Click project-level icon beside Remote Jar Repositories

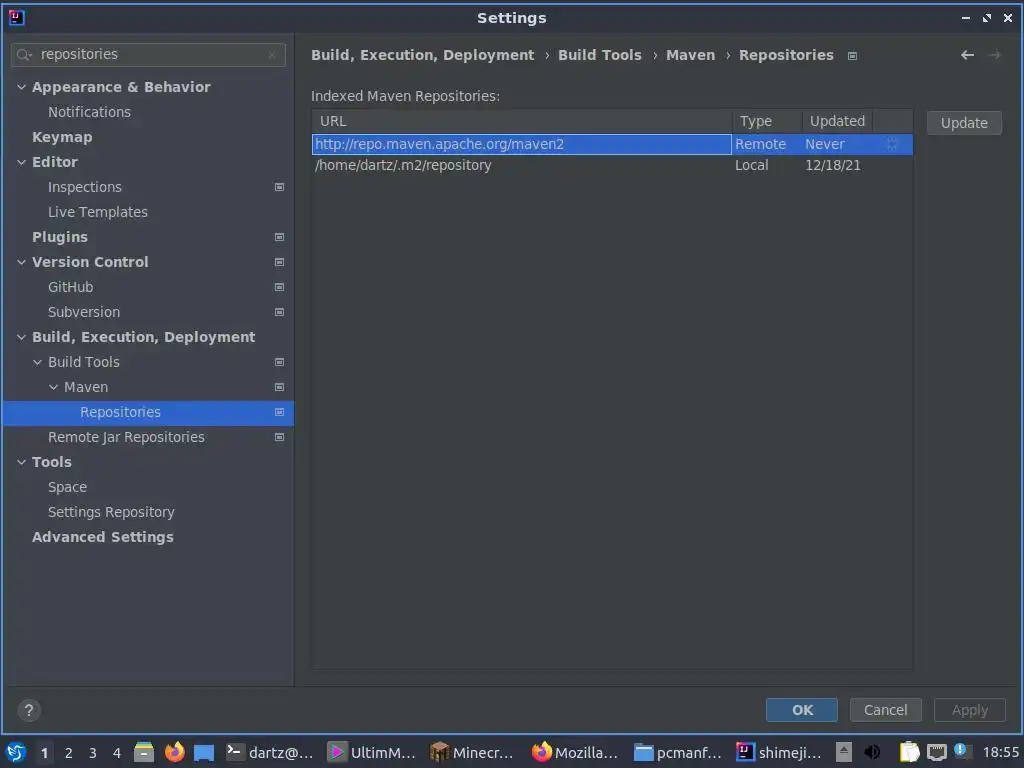[x=280, y=437]
